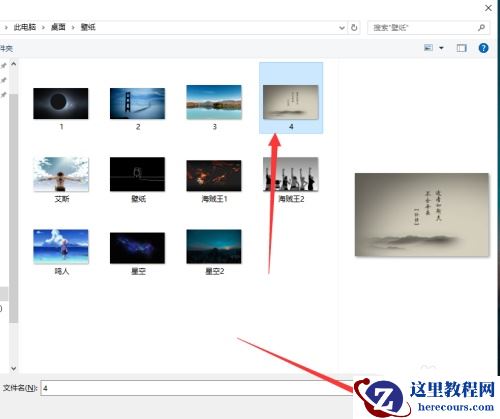
Task: Expand the chevron before 桌面 in breadcrumb
Action: click(43, 28)
